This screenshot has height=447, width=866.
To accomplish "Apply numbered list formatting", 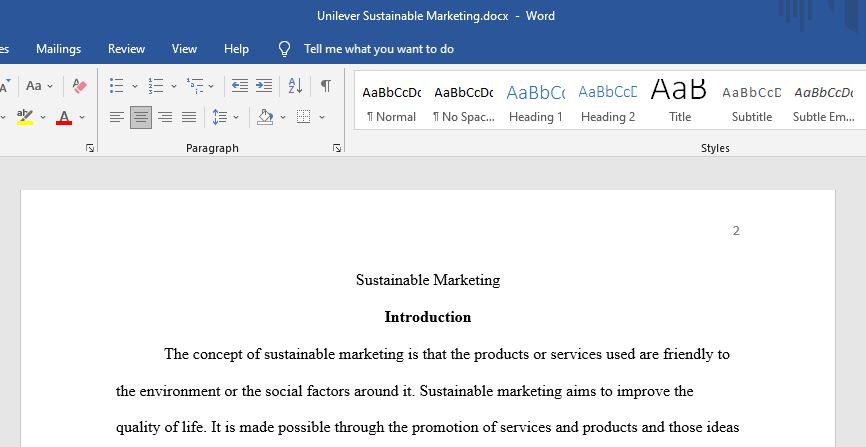I will click(x=156, y=86).
